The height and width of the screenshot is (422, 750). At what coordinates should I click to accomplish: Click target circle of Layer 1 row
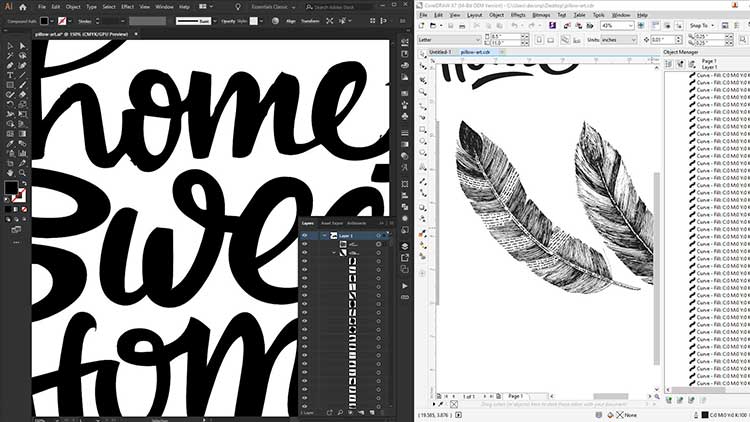coord(378,235)
